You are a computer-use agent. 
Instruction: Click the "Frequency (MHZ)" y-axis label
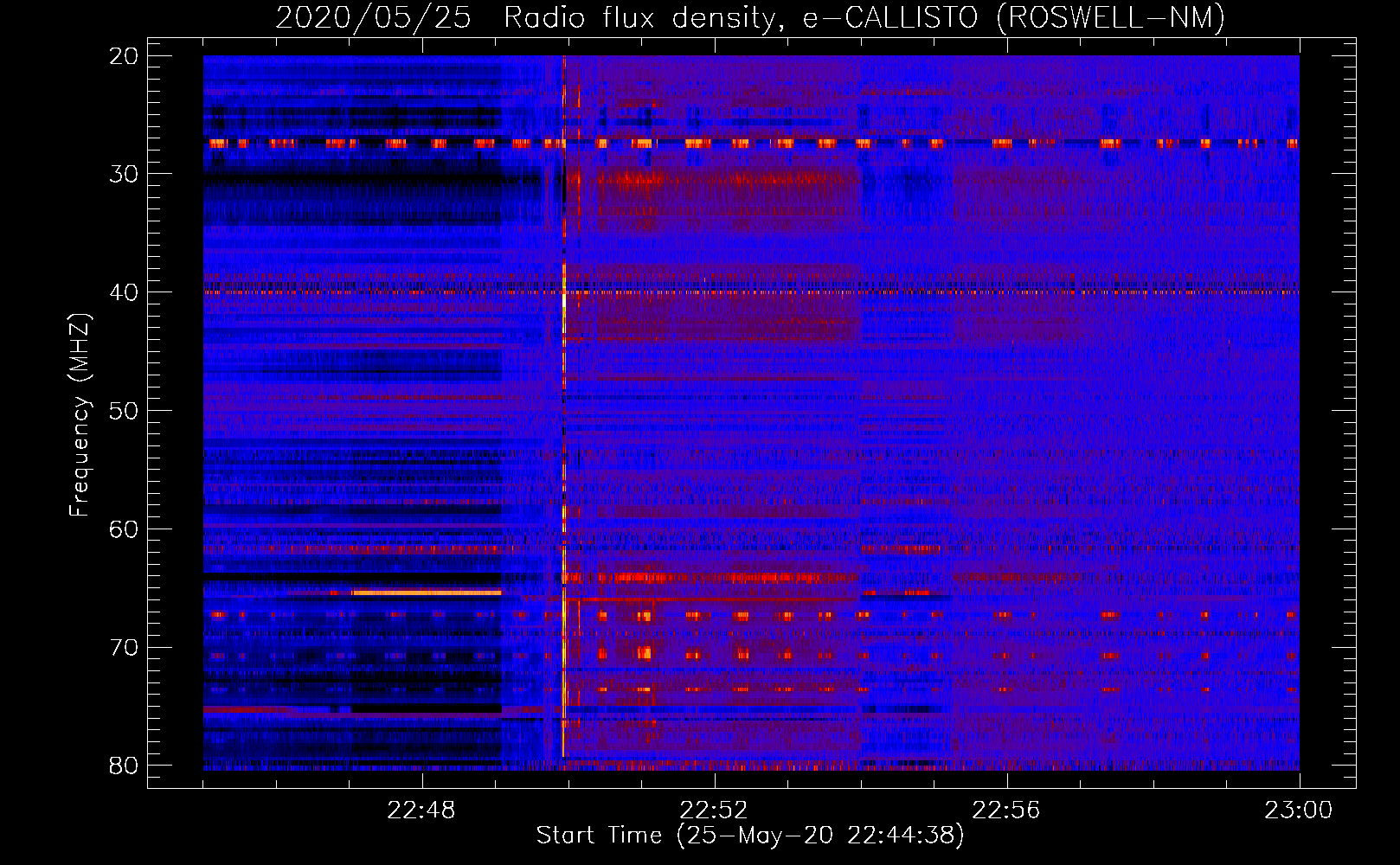[80, 414]
